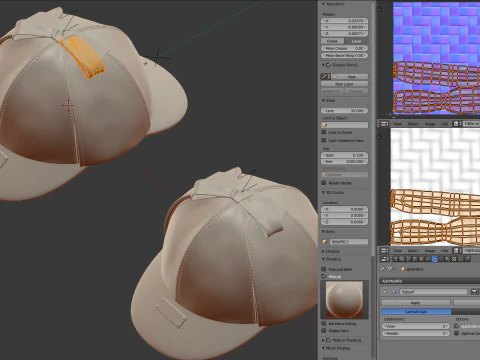Collapse the Transform panel

pyautogui.click(x=323, y=4)
